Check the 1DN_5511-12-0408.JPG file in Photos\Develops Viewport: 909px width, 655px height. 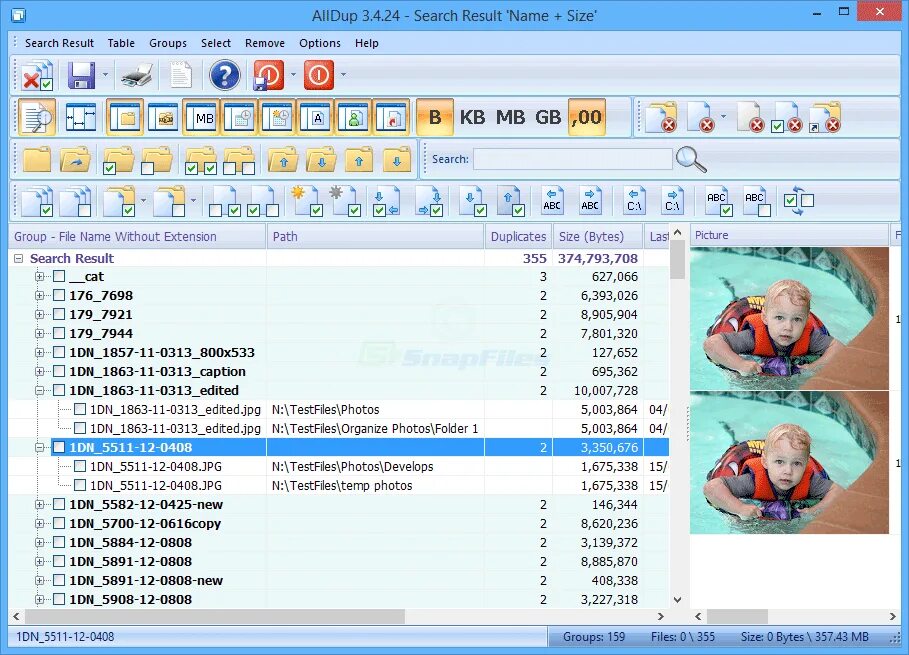(80, 467)
